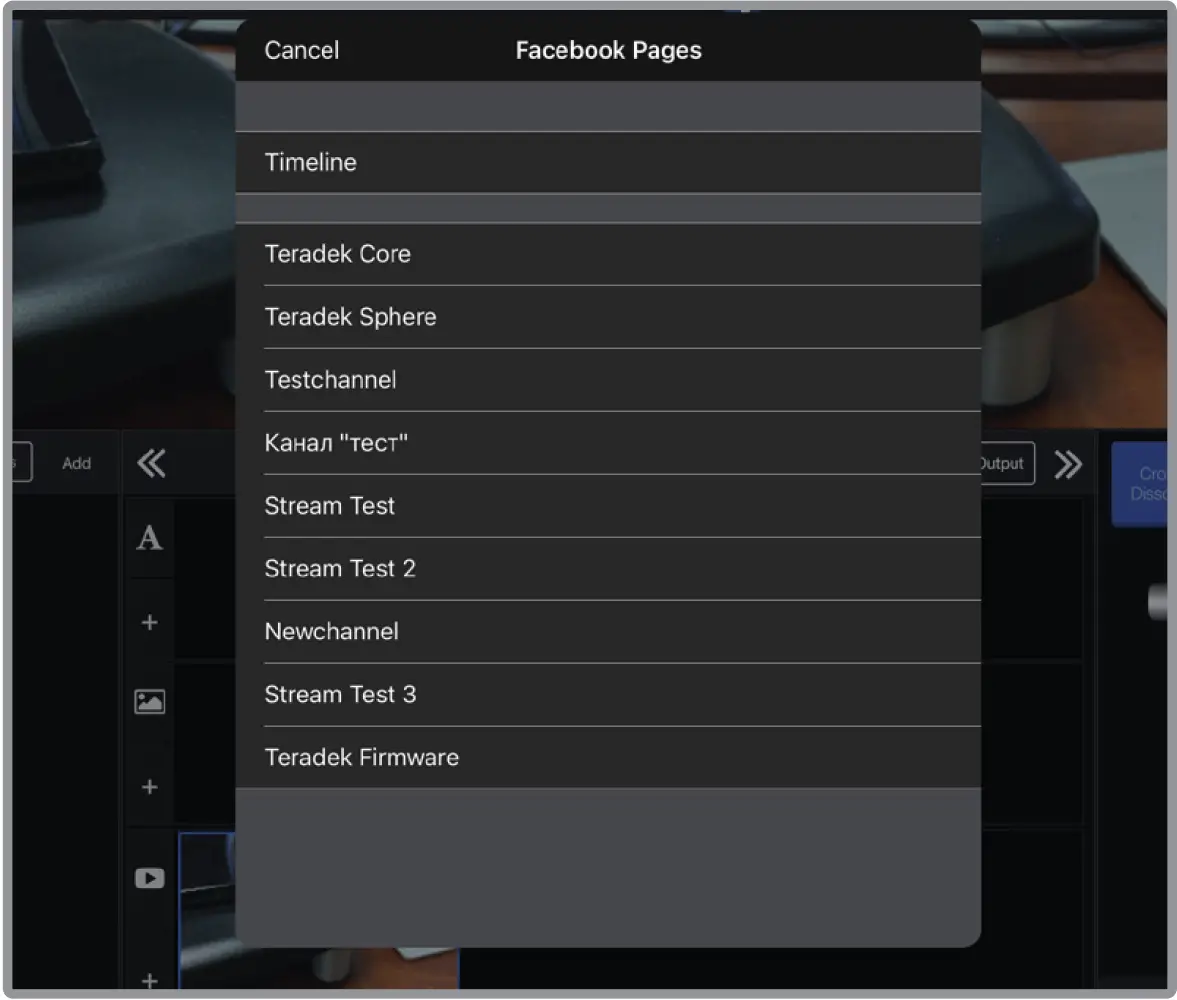1177x1000 pixels.
Task: Add item with plus below image icon
Action: point(149,787)
